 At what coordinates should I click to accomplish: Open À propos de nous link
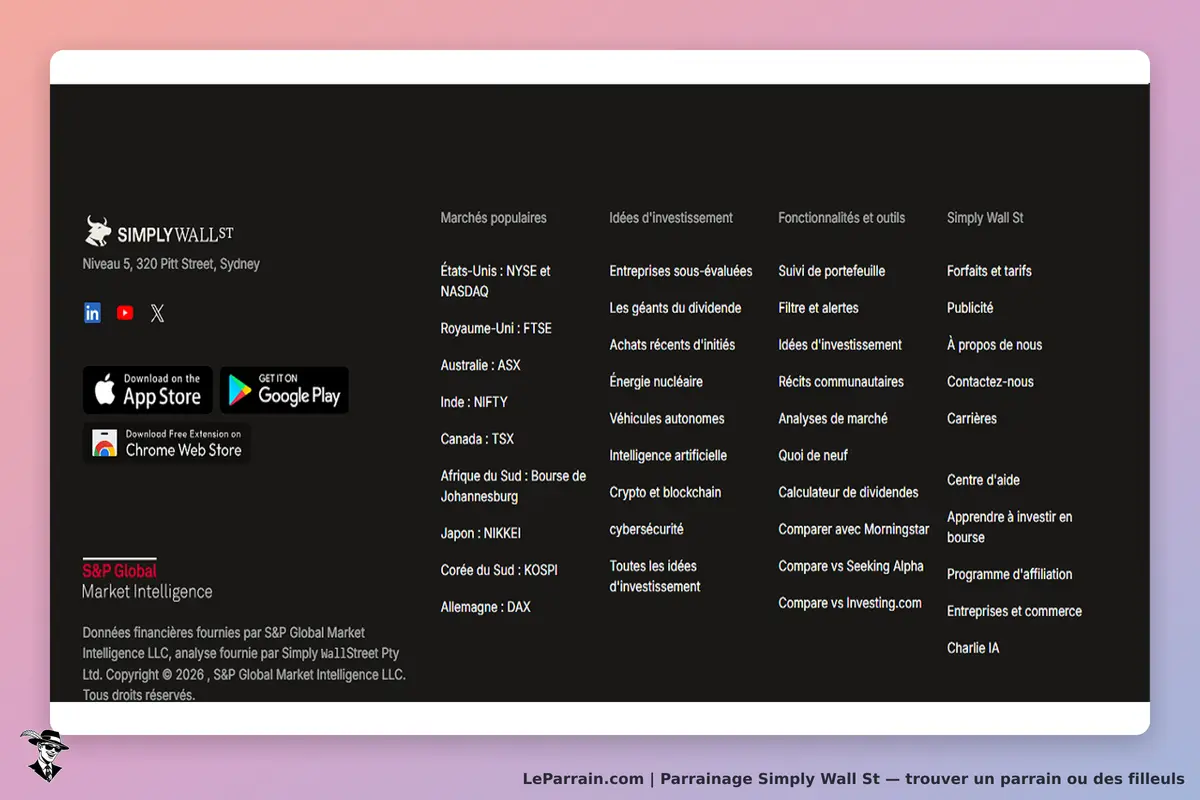click(x=995, y=345)
